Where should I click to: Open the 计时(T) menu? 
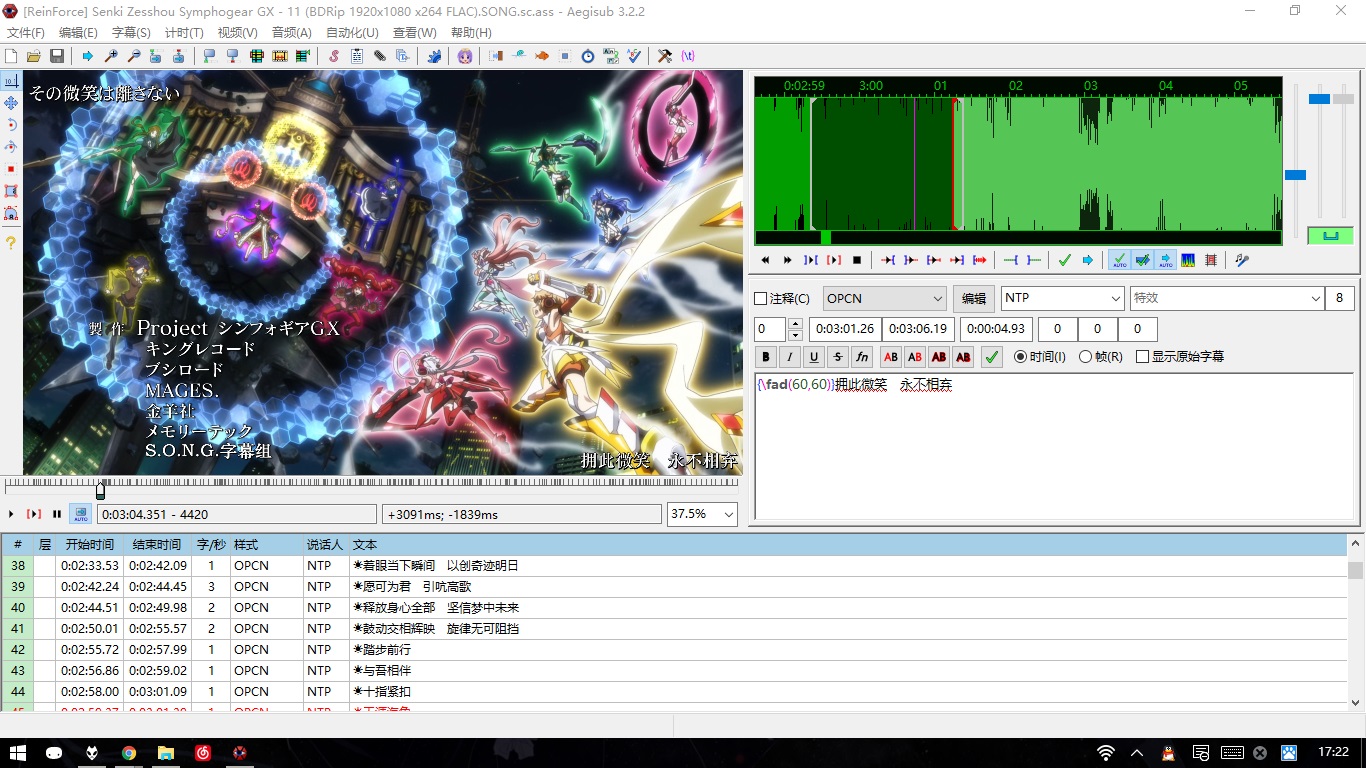(x=184, y=33)
